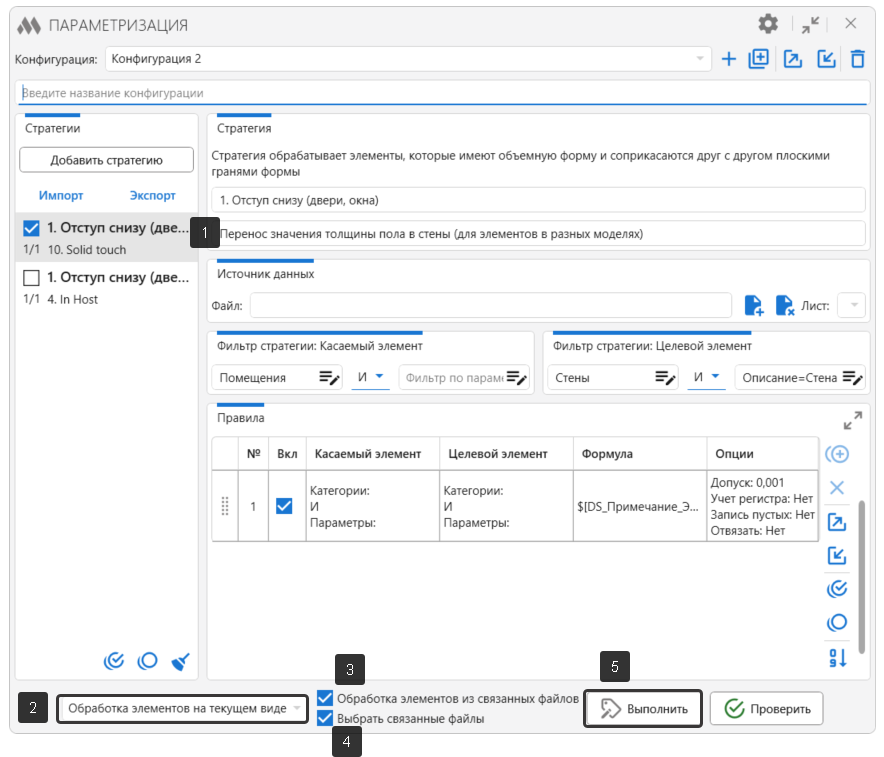The height and width of the screenshot is (757, 884).
Task: Click the Импорт link
Action: pyautogui.click(x=61, y=195)
